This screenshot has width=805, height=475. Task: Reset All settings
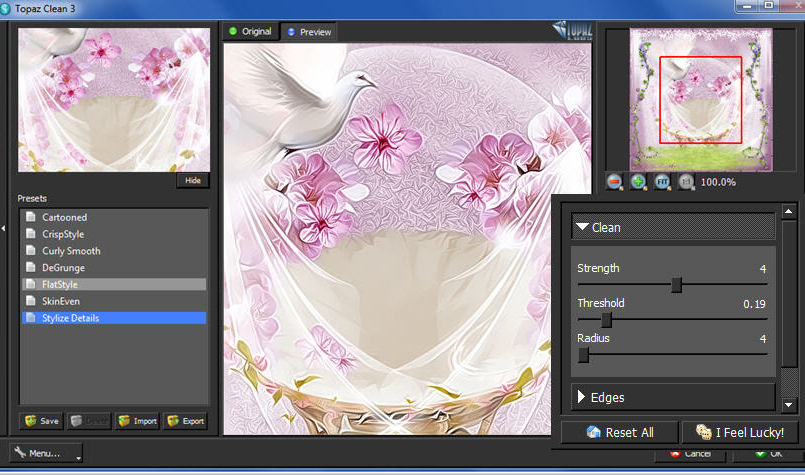coord(620,432)
